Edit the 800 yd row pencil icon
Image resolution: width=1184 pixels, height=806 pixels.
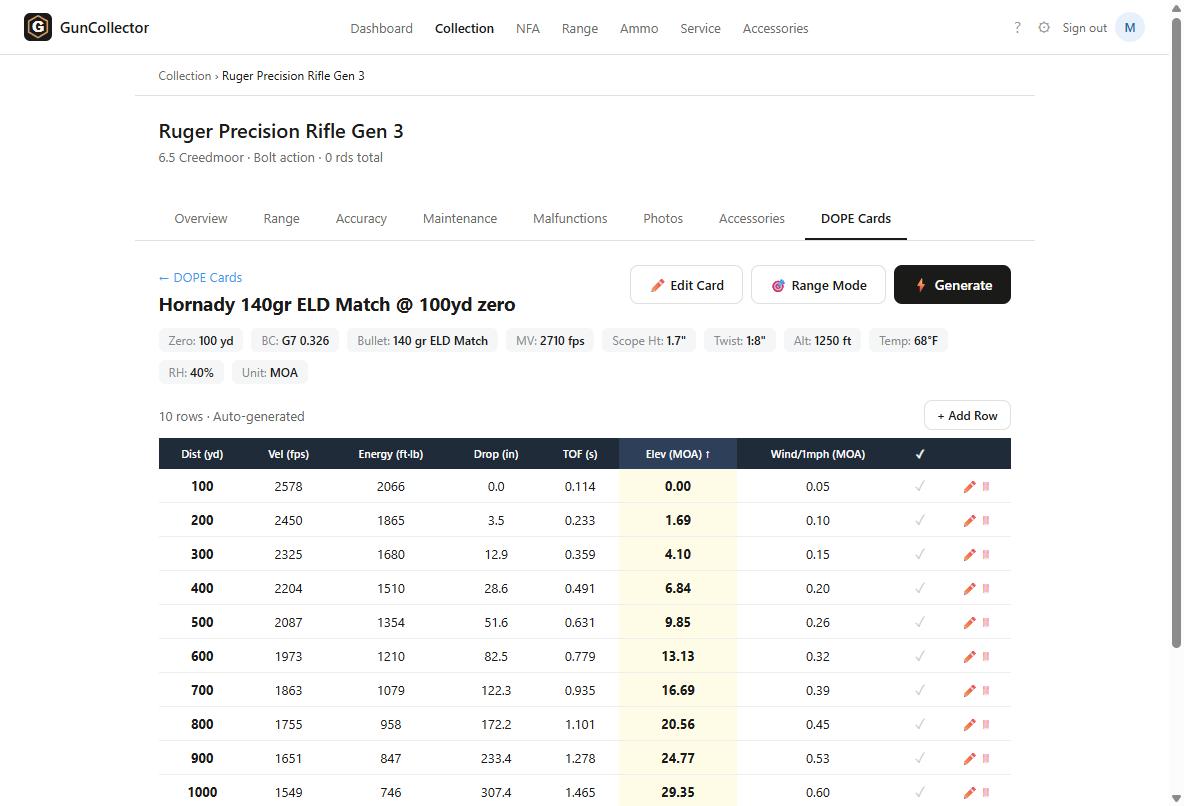pyautogui.click(x=970, y=724)
